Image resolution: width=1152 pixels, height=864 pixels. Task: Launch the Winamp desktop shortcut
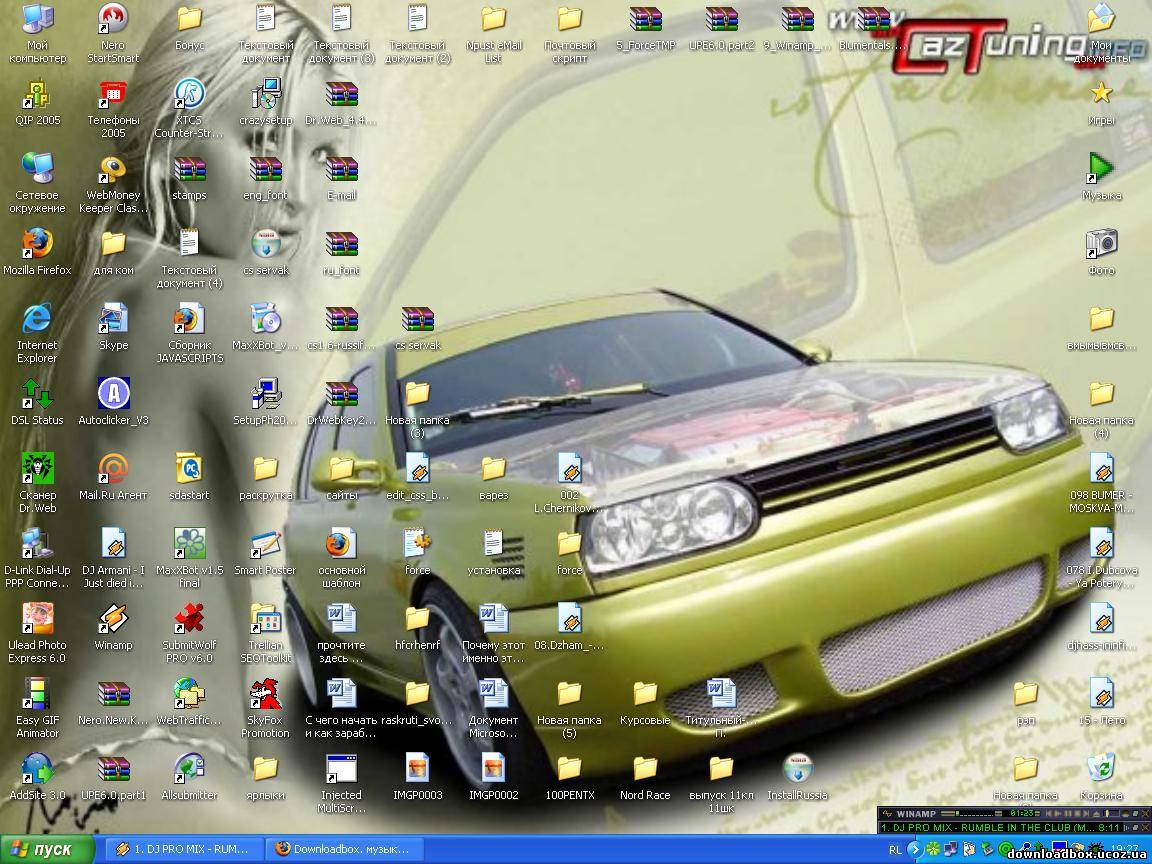113,627
